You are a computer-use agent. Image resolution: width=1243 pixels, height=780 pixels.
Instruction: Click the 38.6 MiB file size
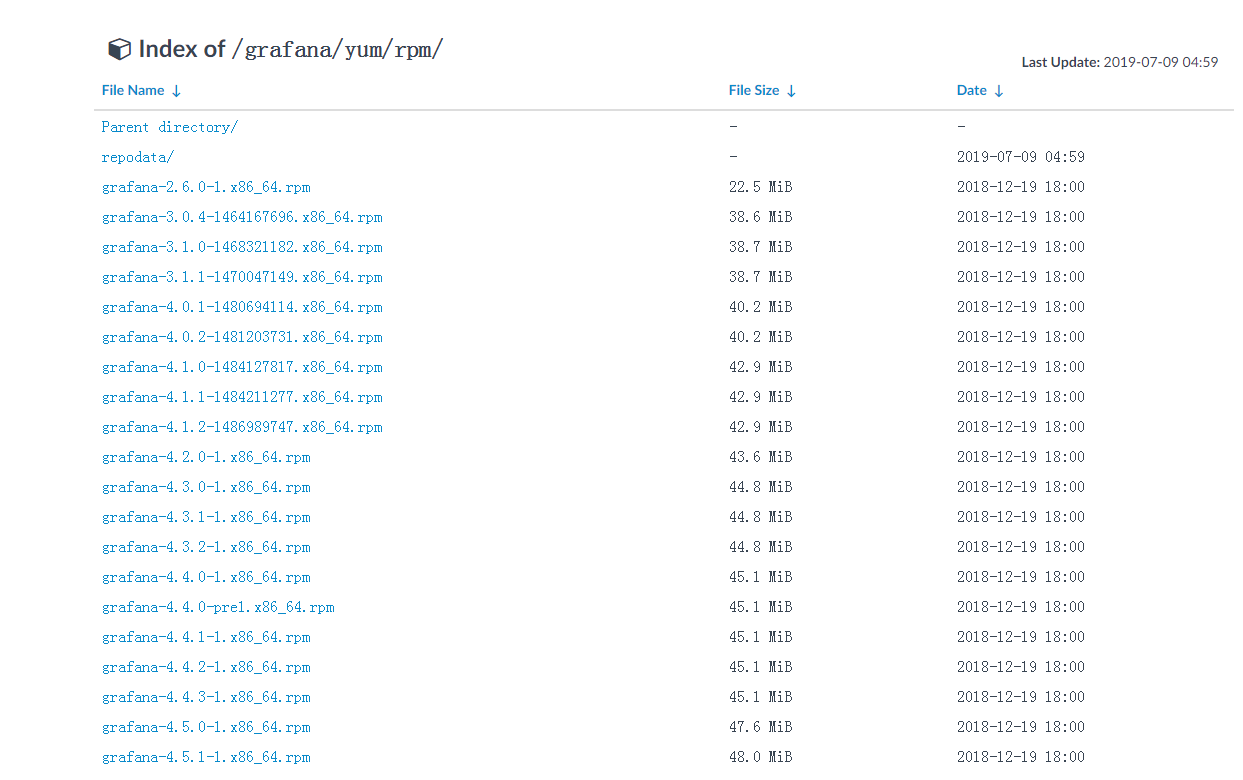click(x=761, y=217)
